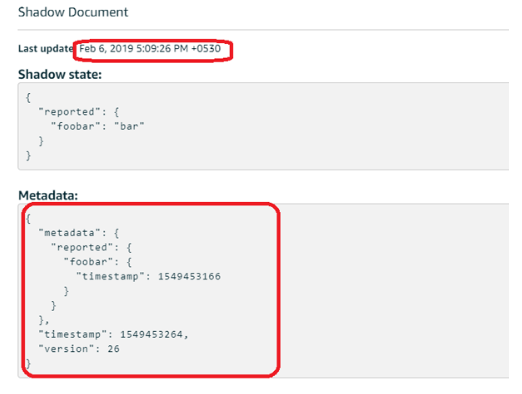Click the timestamp value 1549453264
This screenshot has width=522, height=394.
coord(151,334)
